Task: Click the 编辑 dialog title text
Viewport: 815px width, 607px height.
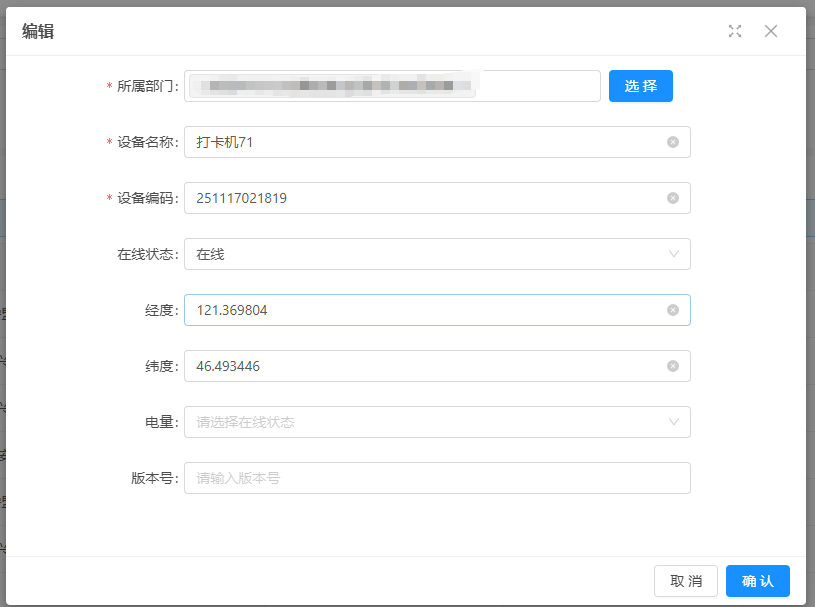Action: pyautogui.click(x=38, y=31)
